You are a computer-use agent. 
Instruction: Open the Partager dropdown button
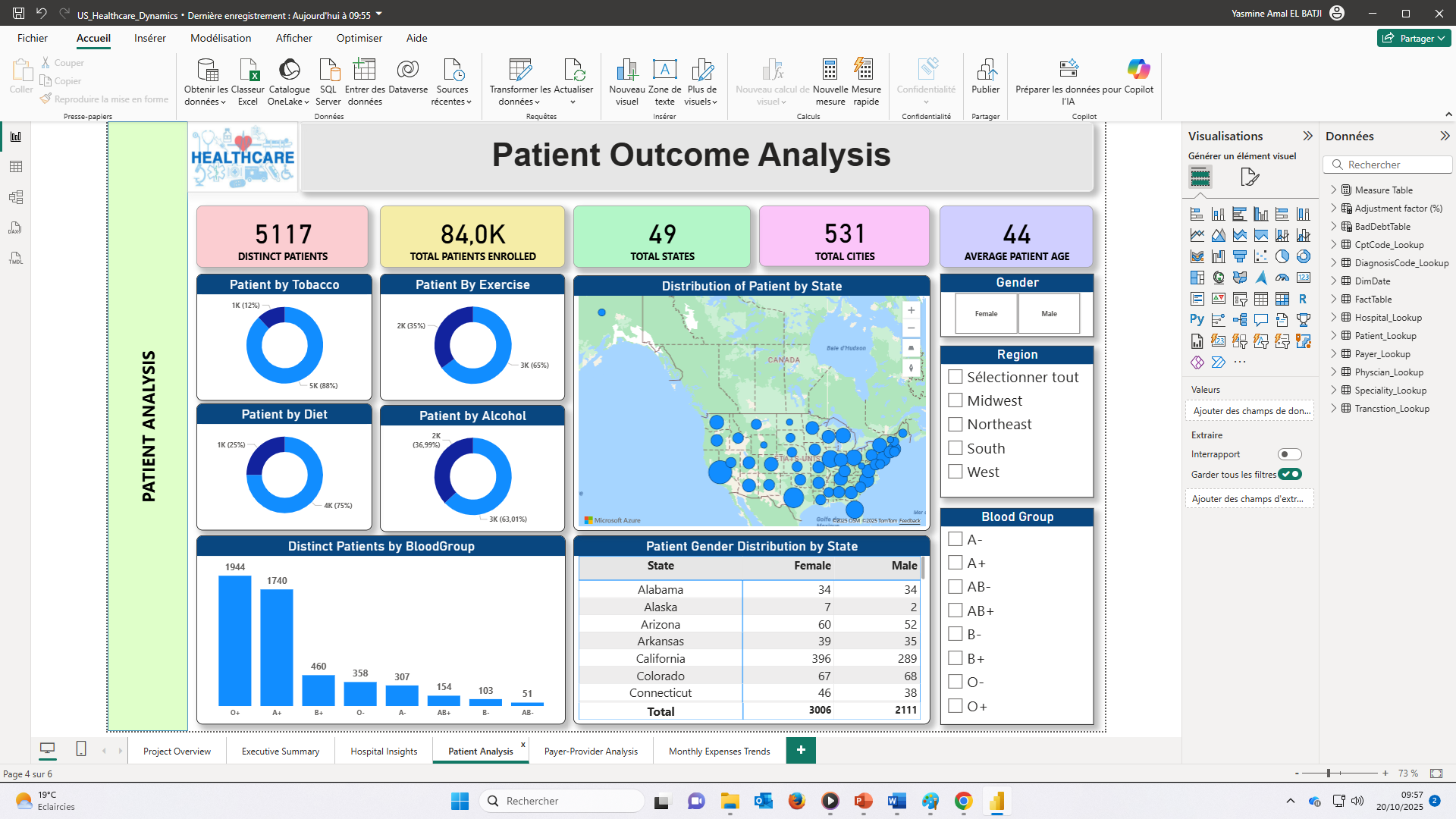pos(1414,38)
